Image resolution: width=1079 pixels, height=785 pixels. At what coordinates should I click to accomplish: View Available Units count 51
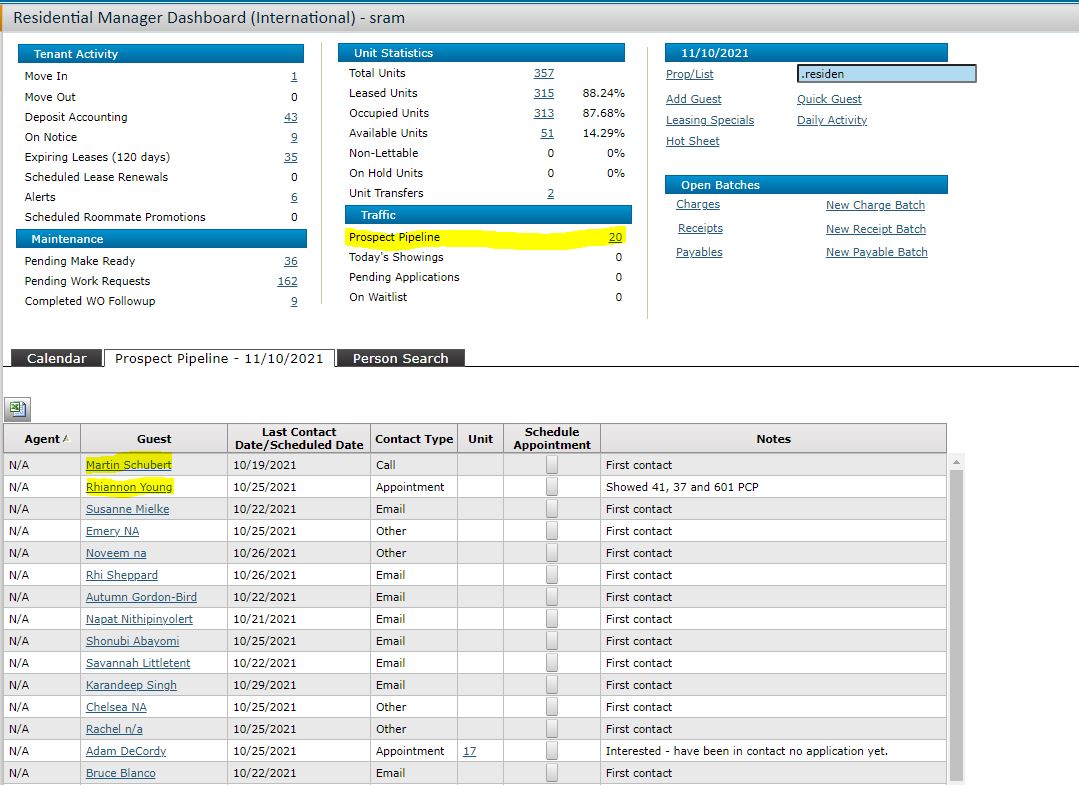pyautogui.click(x=547, y=133)
